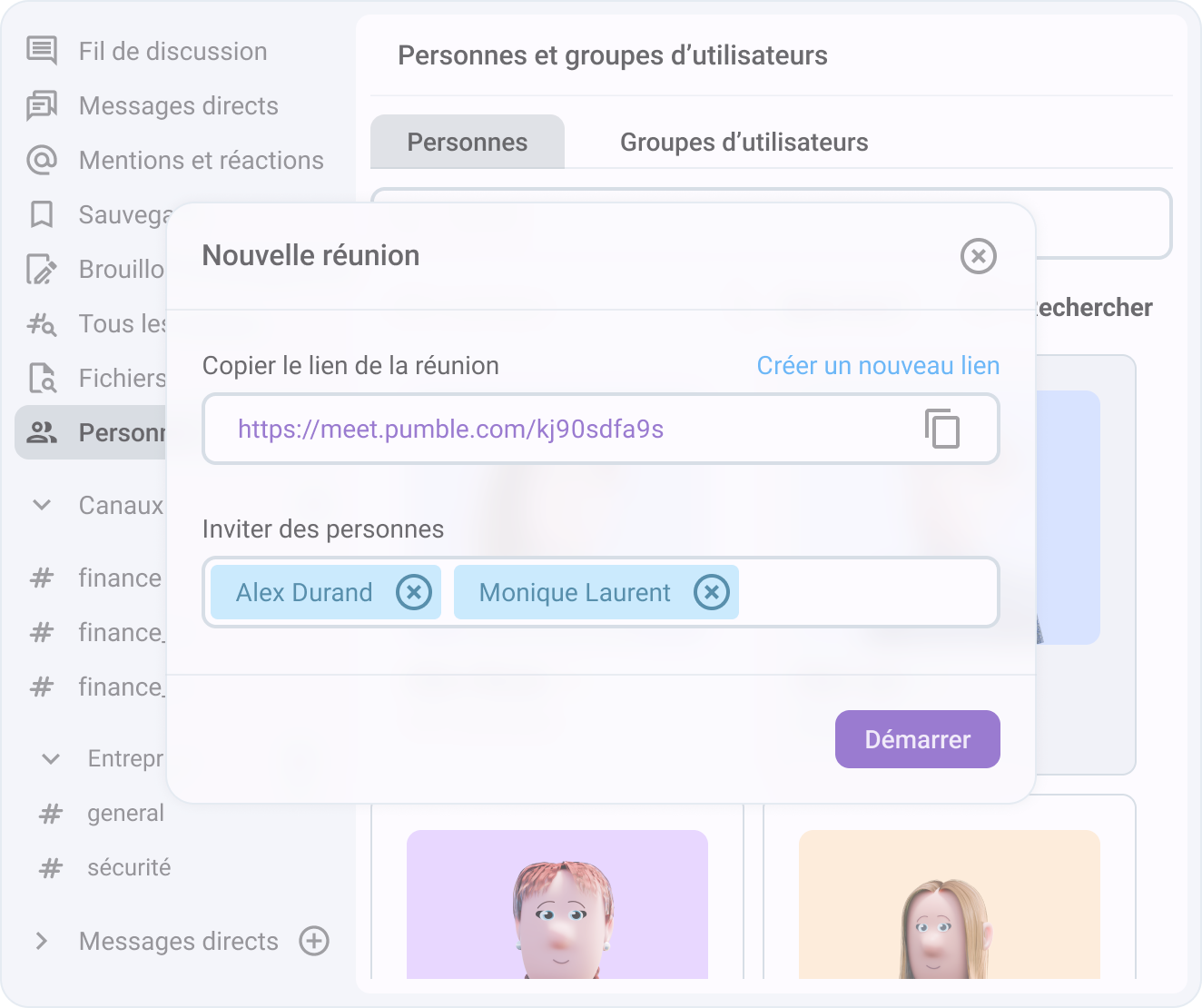This screenshot has height=1008, width=1202.
Task: Expand the Messages directs section
Action: (41, 942)
